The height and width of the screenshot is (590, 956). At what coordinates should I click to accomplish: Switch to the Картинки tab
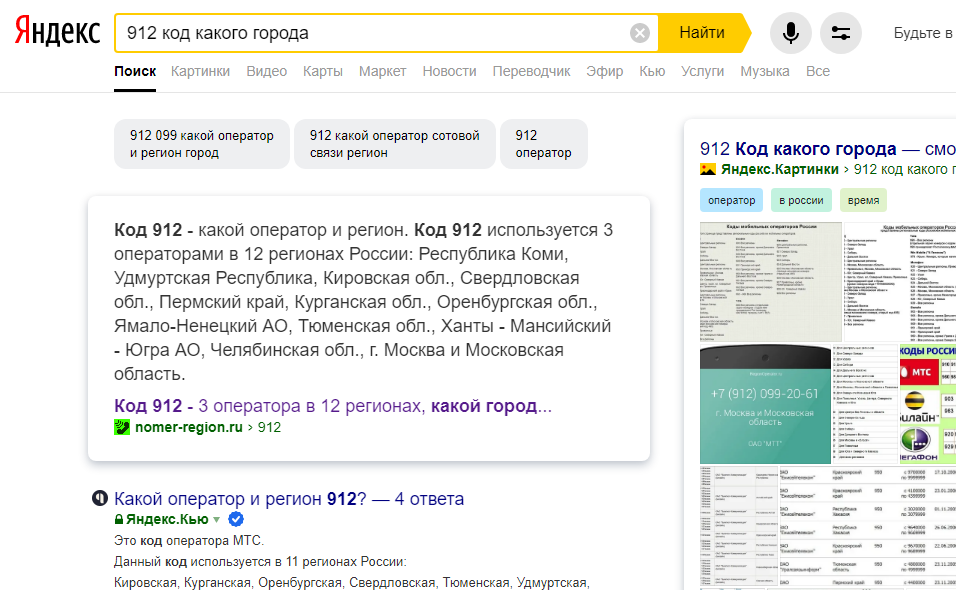[x=200, y=71]
